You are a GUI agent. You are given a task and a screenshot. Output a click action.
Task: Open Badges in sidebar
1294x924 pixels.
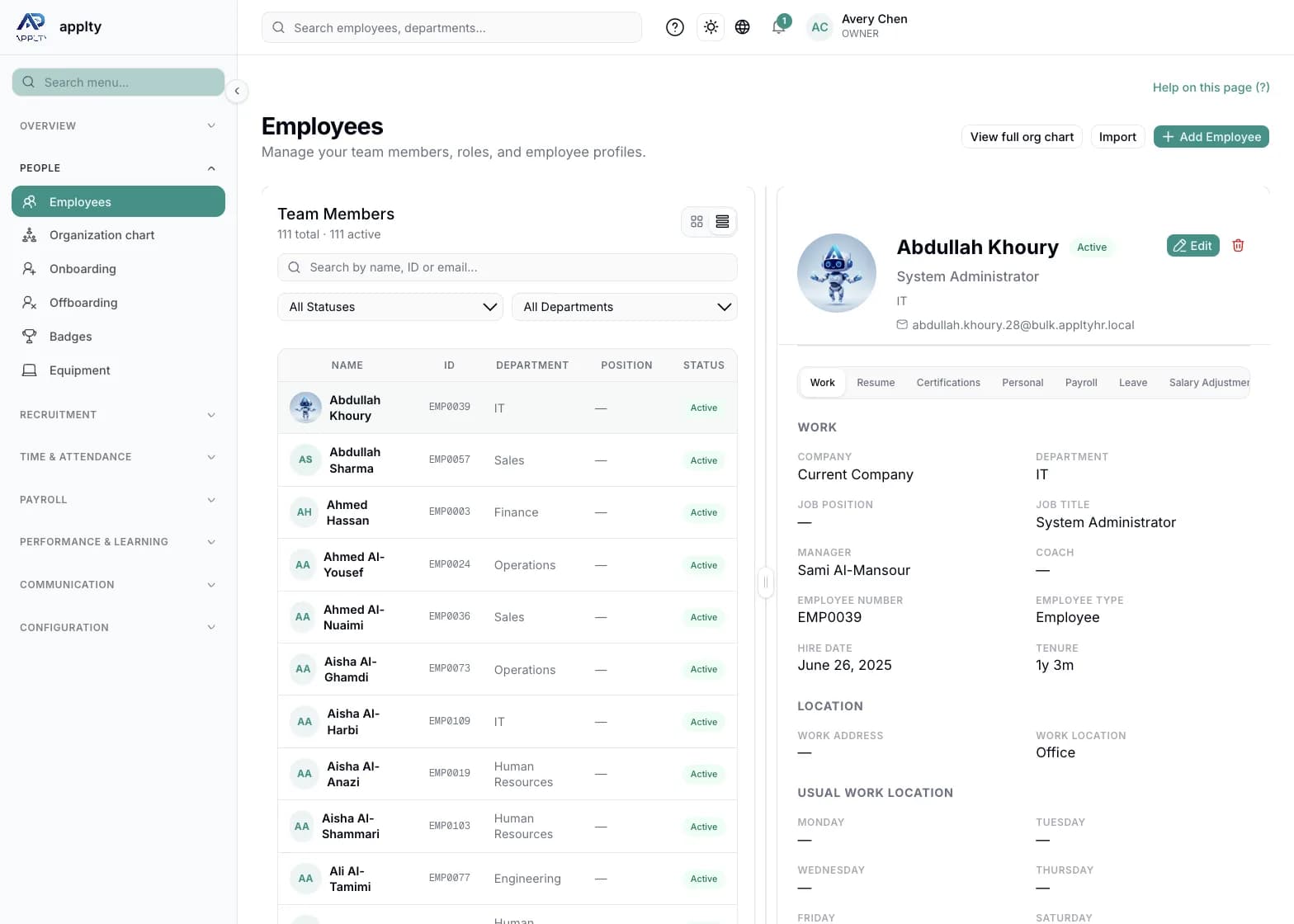(x=118, y=337)
